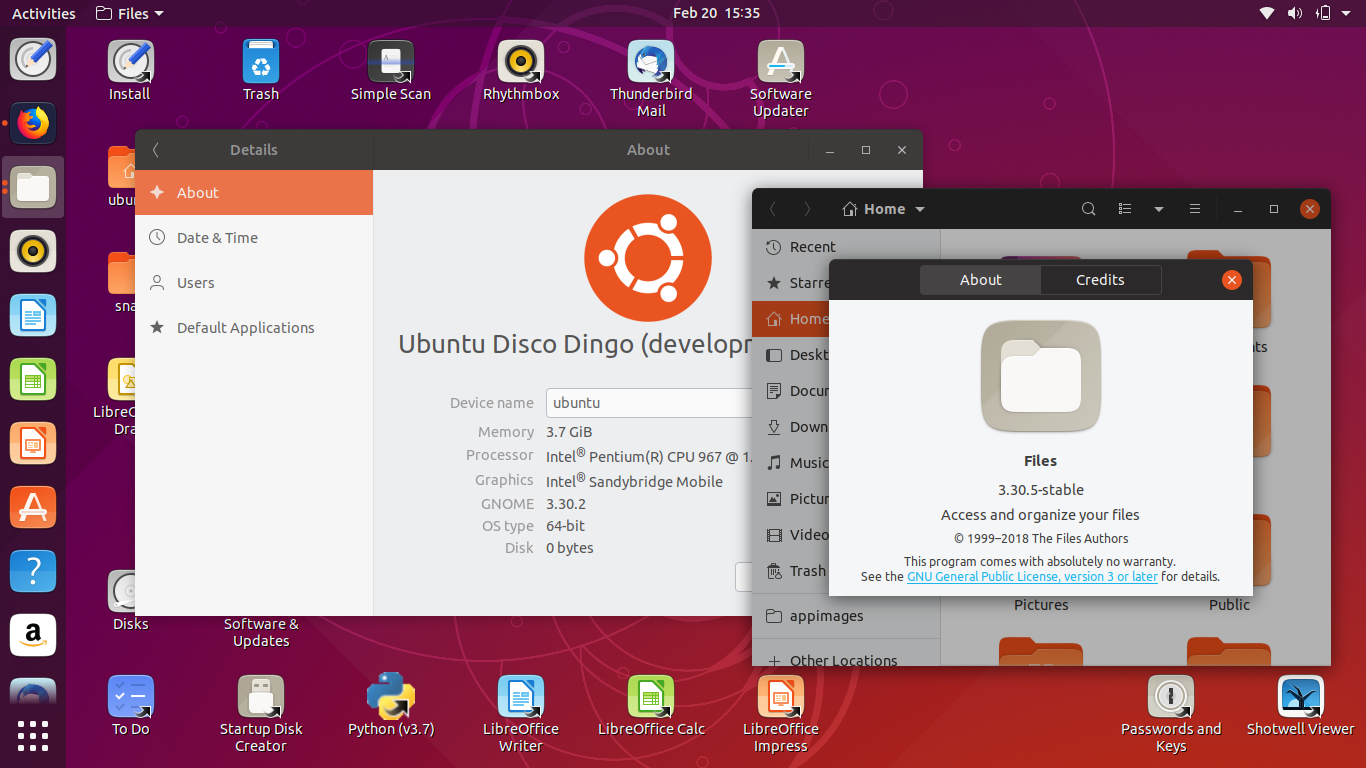Launch LibreOffice Calc from the desktop
1366x768 pixels.
pos(650,695)
